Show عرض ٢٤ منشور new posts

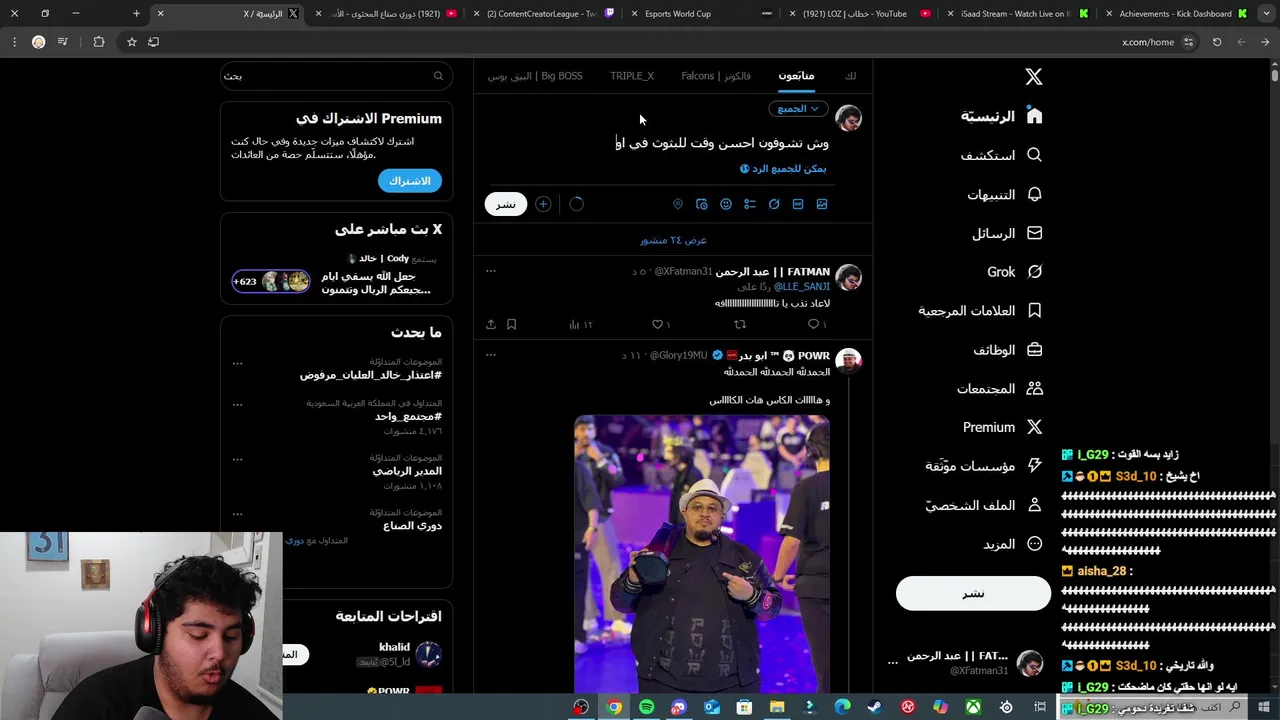[x=673, y=240]
